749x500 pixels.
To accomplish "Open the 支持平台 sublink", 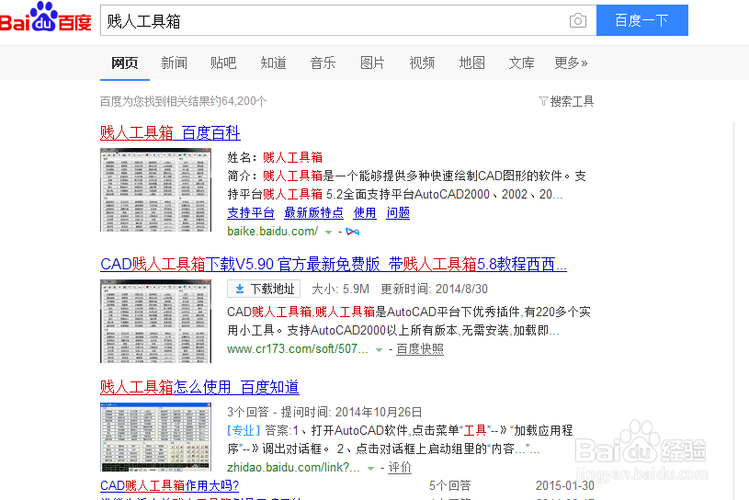I will click(251, 213).
